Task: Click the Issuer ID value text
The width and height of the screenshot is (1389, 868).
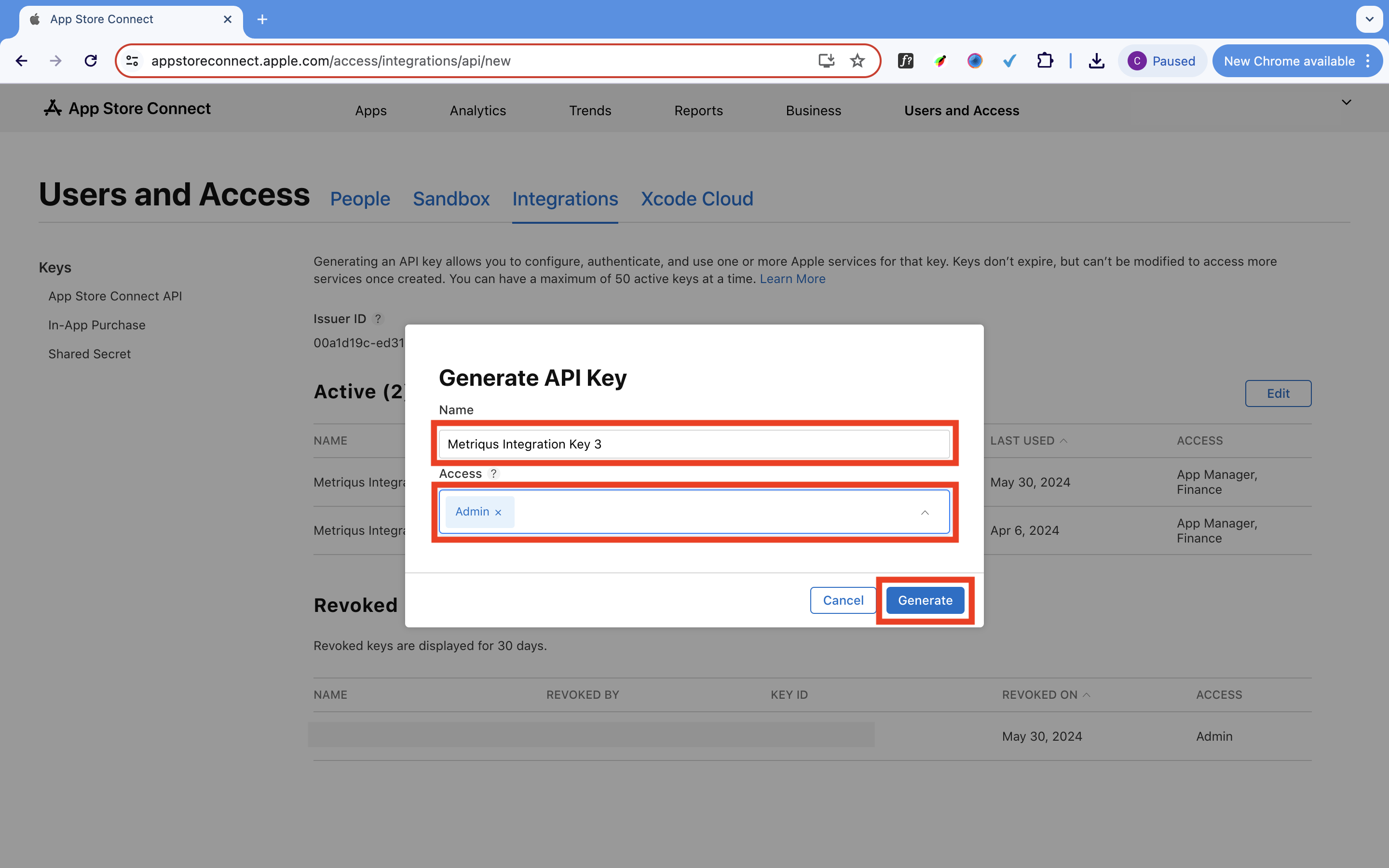Action: coord(359,343)
